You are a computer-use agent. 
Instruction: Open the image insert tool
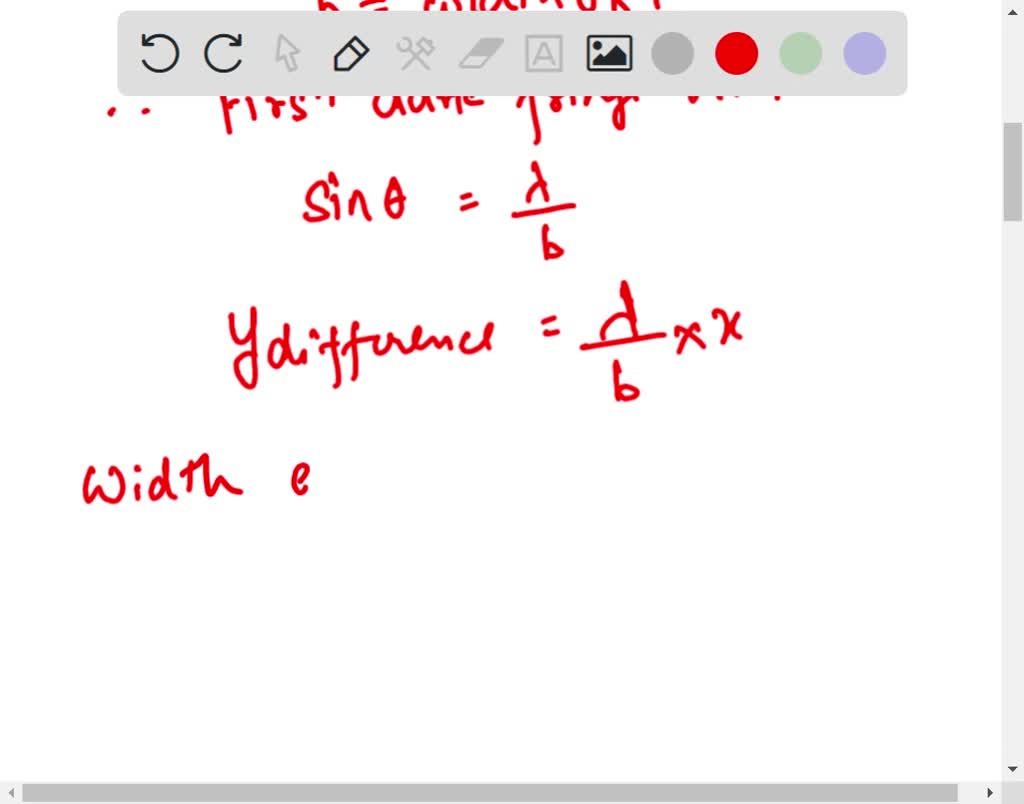(x=609, y=54)
